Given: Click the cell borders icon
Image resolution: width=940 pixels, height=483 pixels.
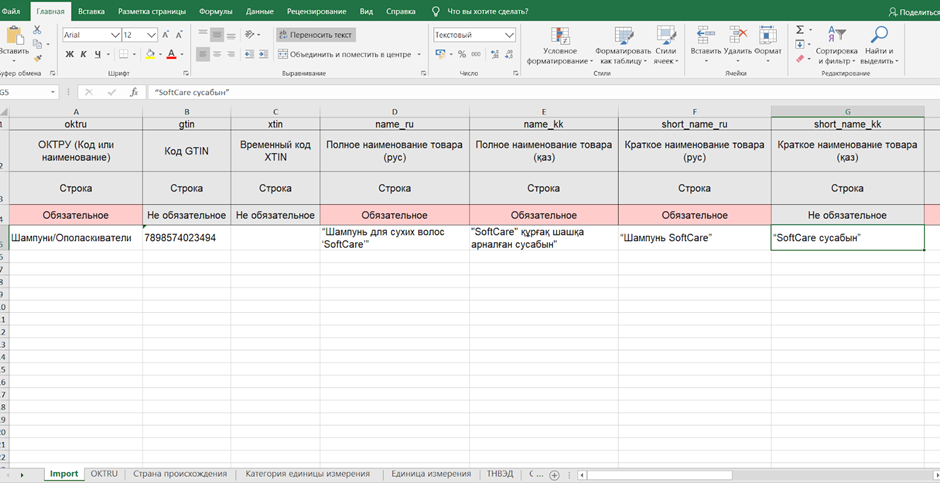Looking at the screenshot, I should point(123,55).
